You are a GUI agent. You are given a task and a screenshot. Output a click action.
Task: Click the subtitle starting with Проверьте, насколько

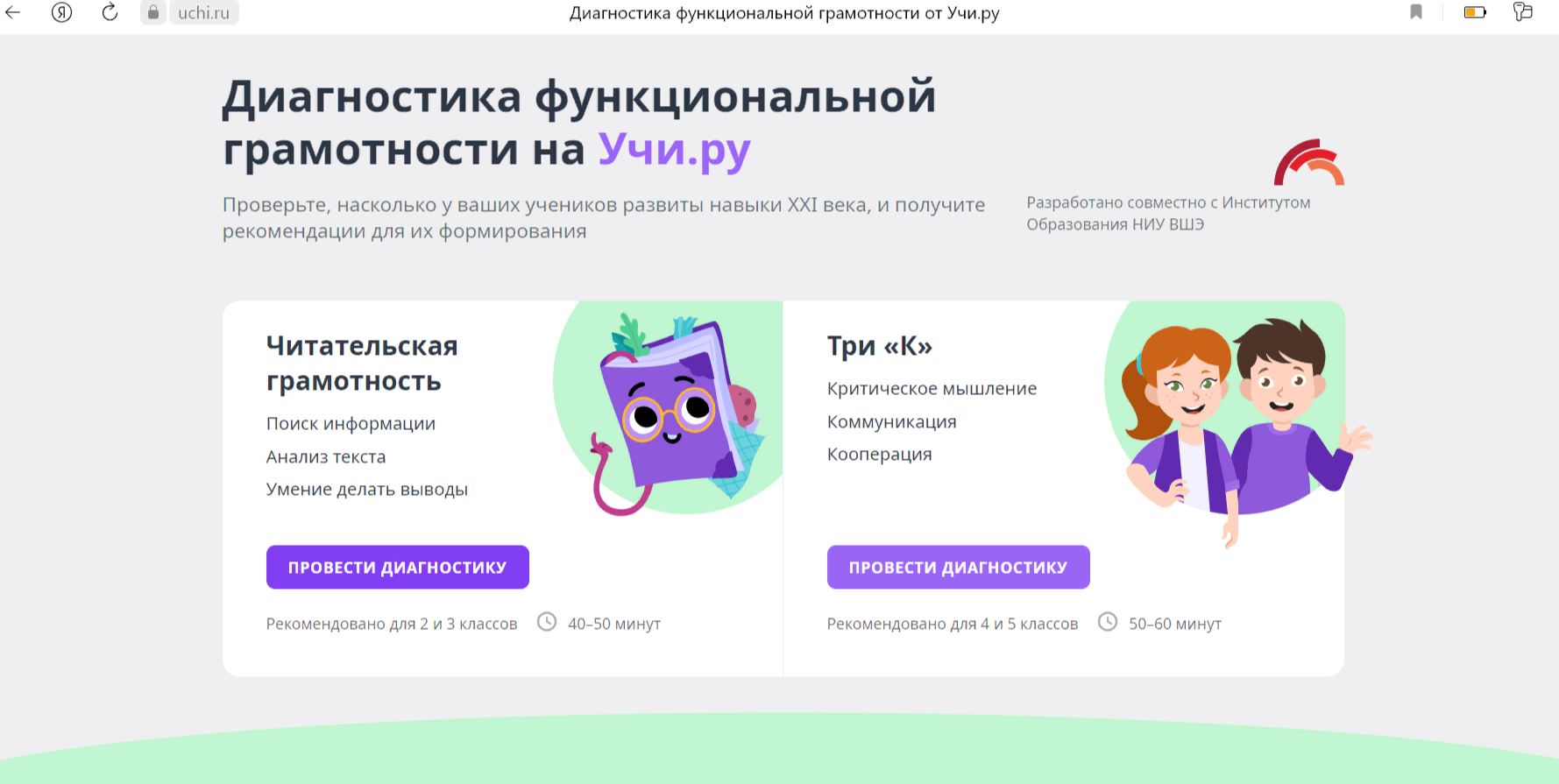point(604,217)
